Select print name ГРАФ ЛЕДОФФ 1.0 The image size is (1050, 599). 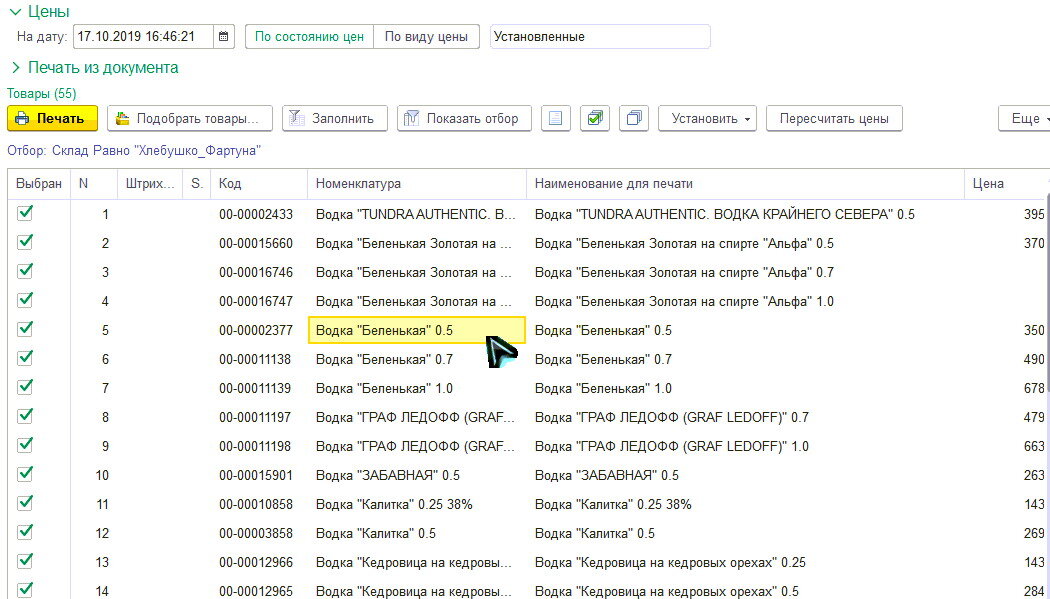745,446
